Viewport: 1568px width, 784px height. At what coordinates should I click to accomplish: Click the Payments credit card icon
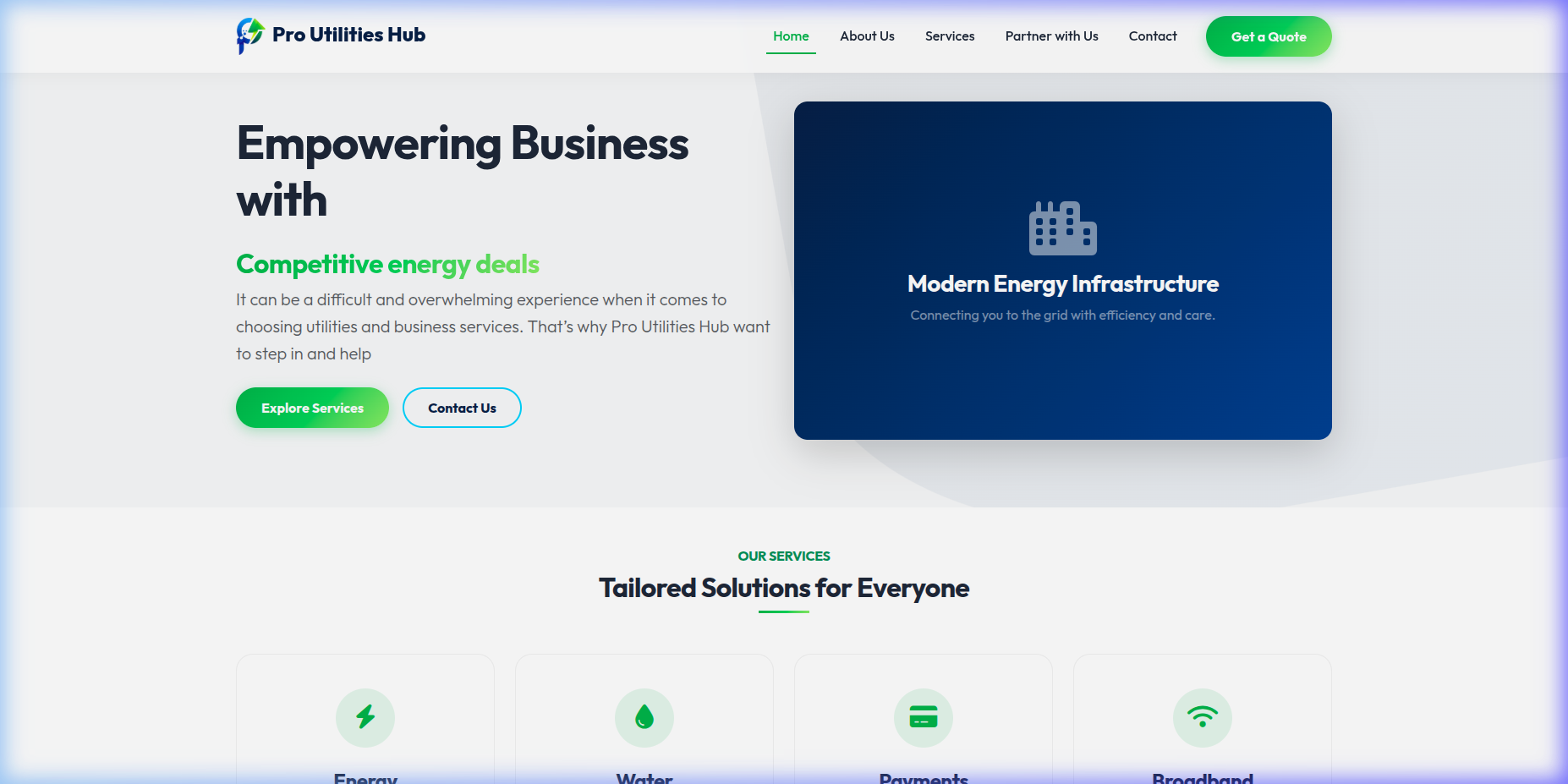point(924,717)
